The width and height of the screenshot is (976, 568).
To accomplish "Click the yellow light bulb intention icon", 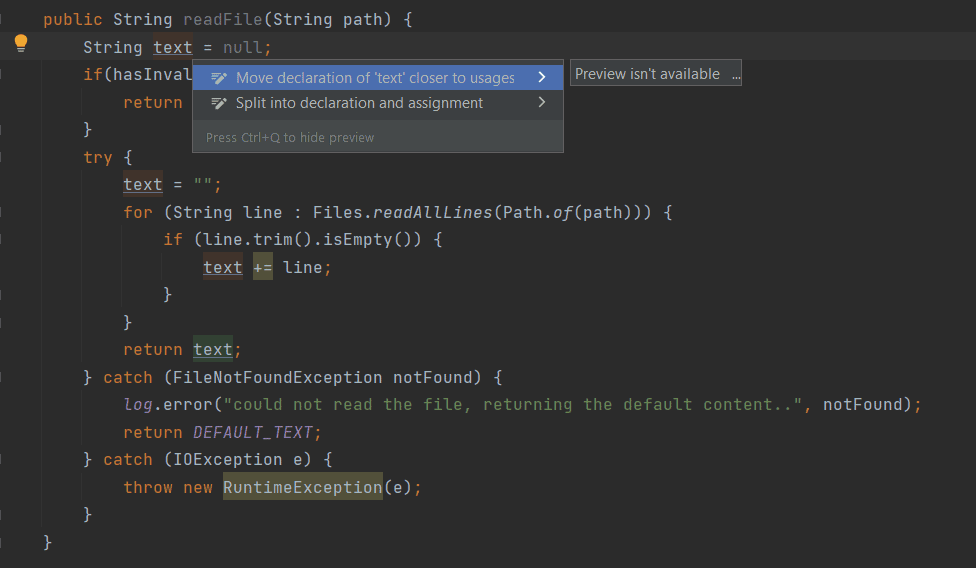I will point(21,43).
